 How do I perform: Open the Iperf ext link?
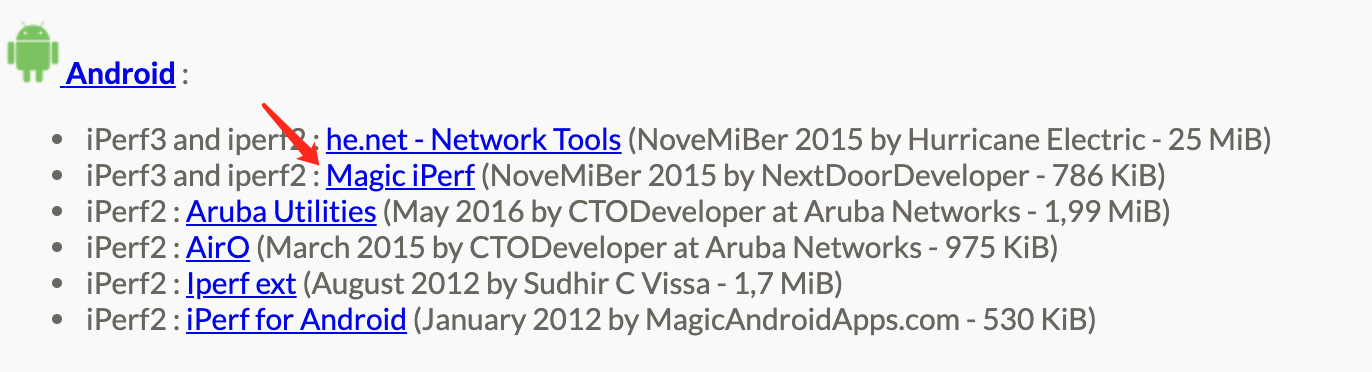(241, 284)
